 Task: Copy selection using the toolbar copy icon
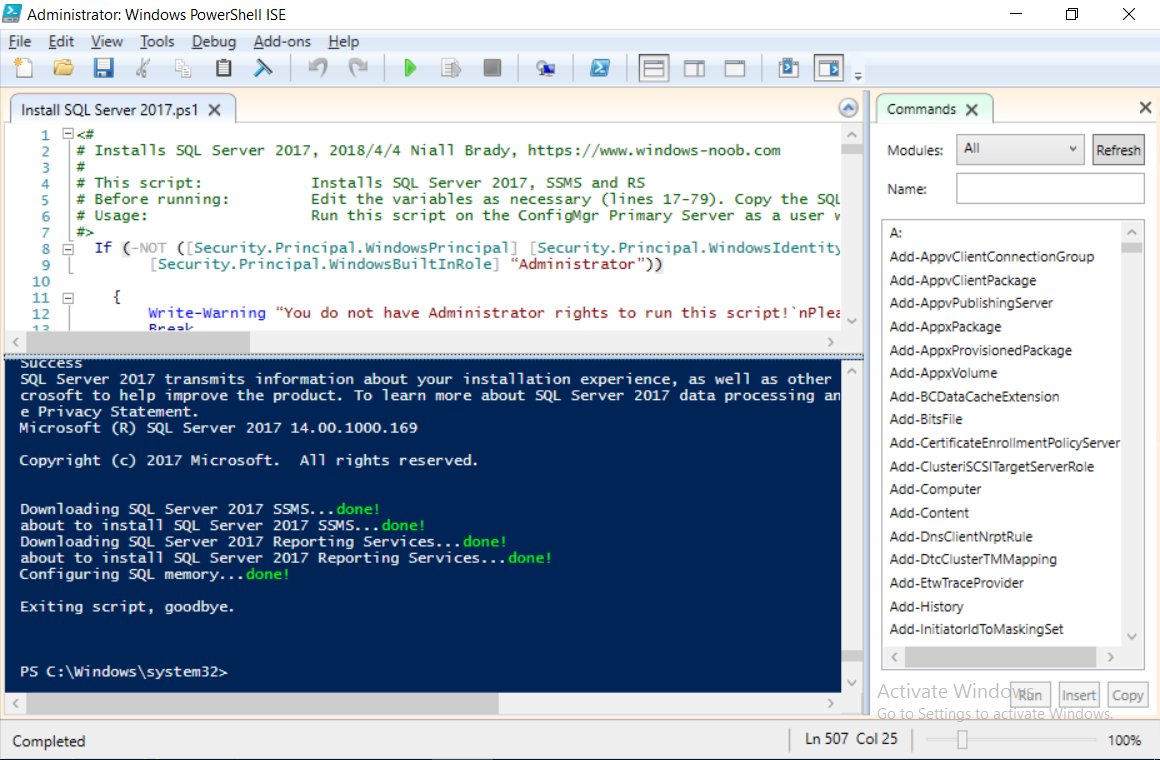[183, 68]
